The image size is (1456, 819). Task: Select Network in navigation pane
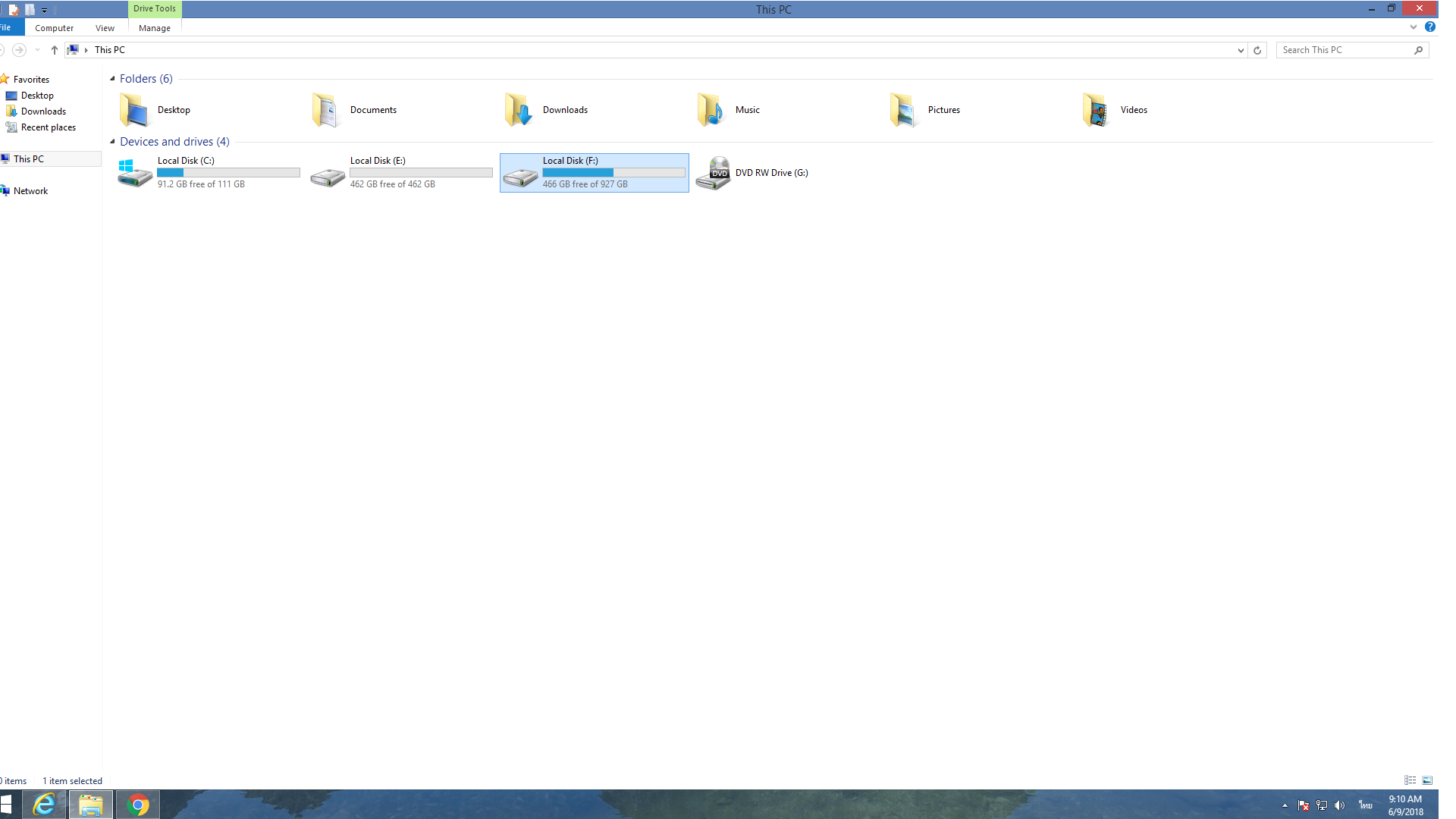pyautogui.click(x=30, y=191)
